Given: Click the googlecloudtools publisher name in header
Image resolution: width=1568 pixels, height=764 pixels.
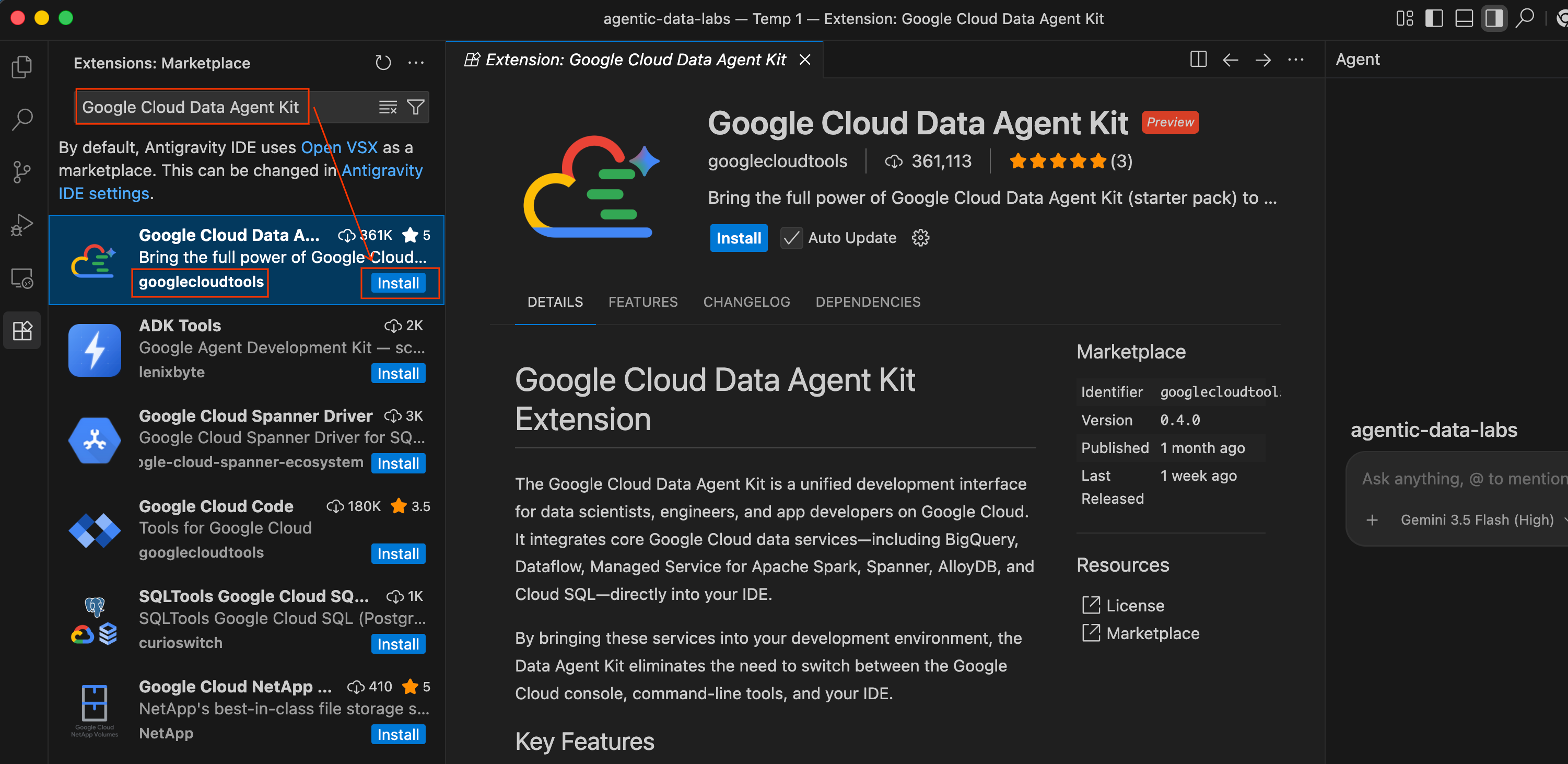Looking at the screenshot, I should click(x=777, y=161).
